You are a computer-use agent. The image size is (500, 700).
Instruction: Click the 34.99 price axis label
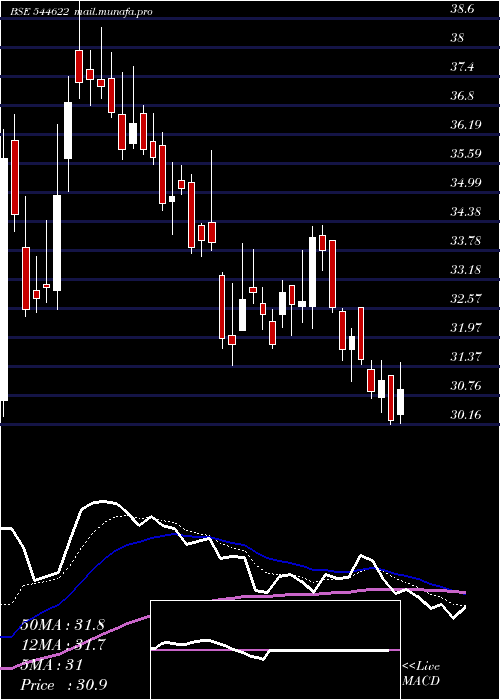coord(466,183)
